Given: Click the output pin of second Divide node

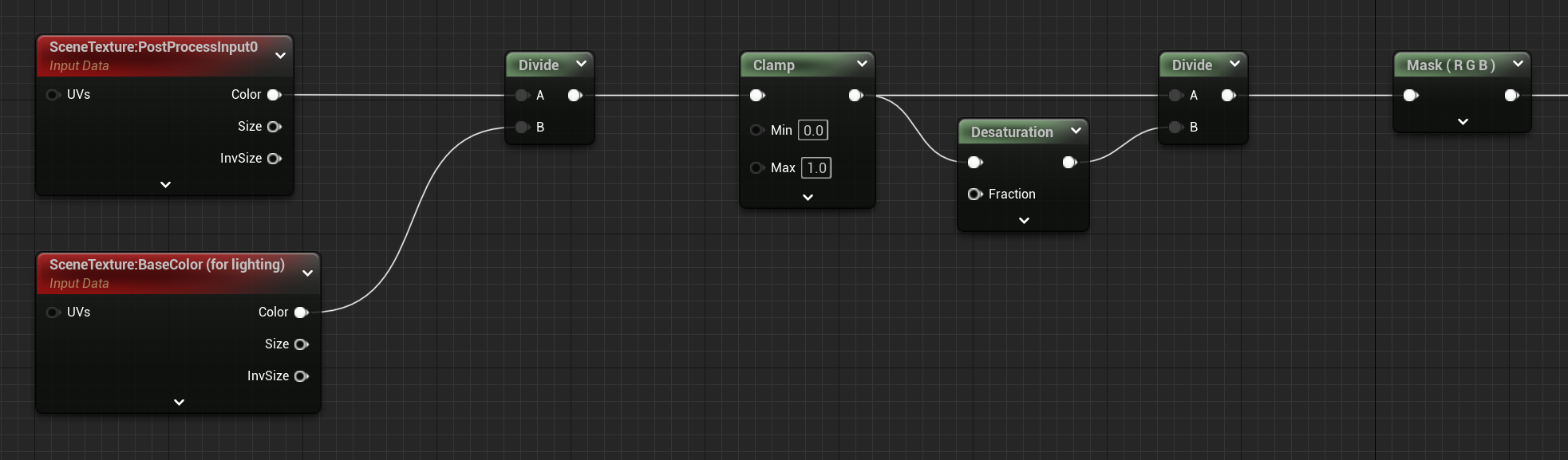Looking at the screenshot, I should click(1229, 96).
